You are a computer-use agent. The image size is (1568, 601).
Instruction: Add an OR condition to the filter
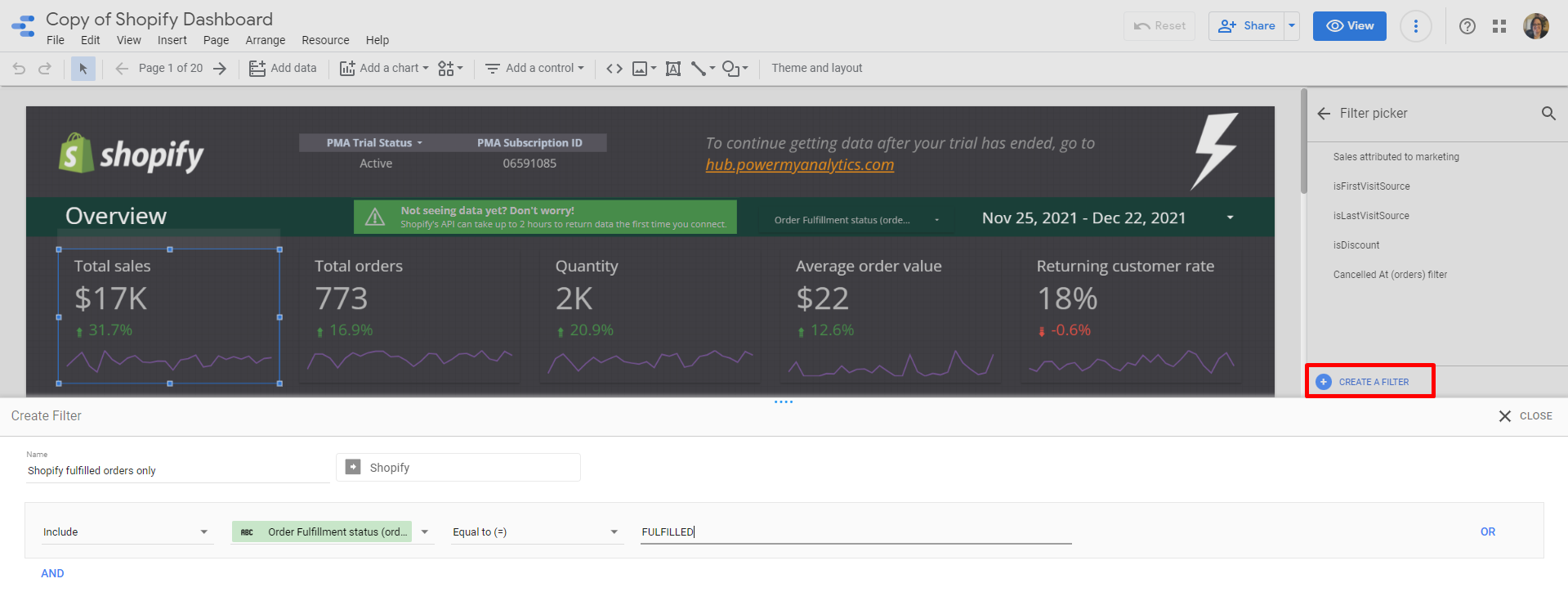click(1487, 532)
